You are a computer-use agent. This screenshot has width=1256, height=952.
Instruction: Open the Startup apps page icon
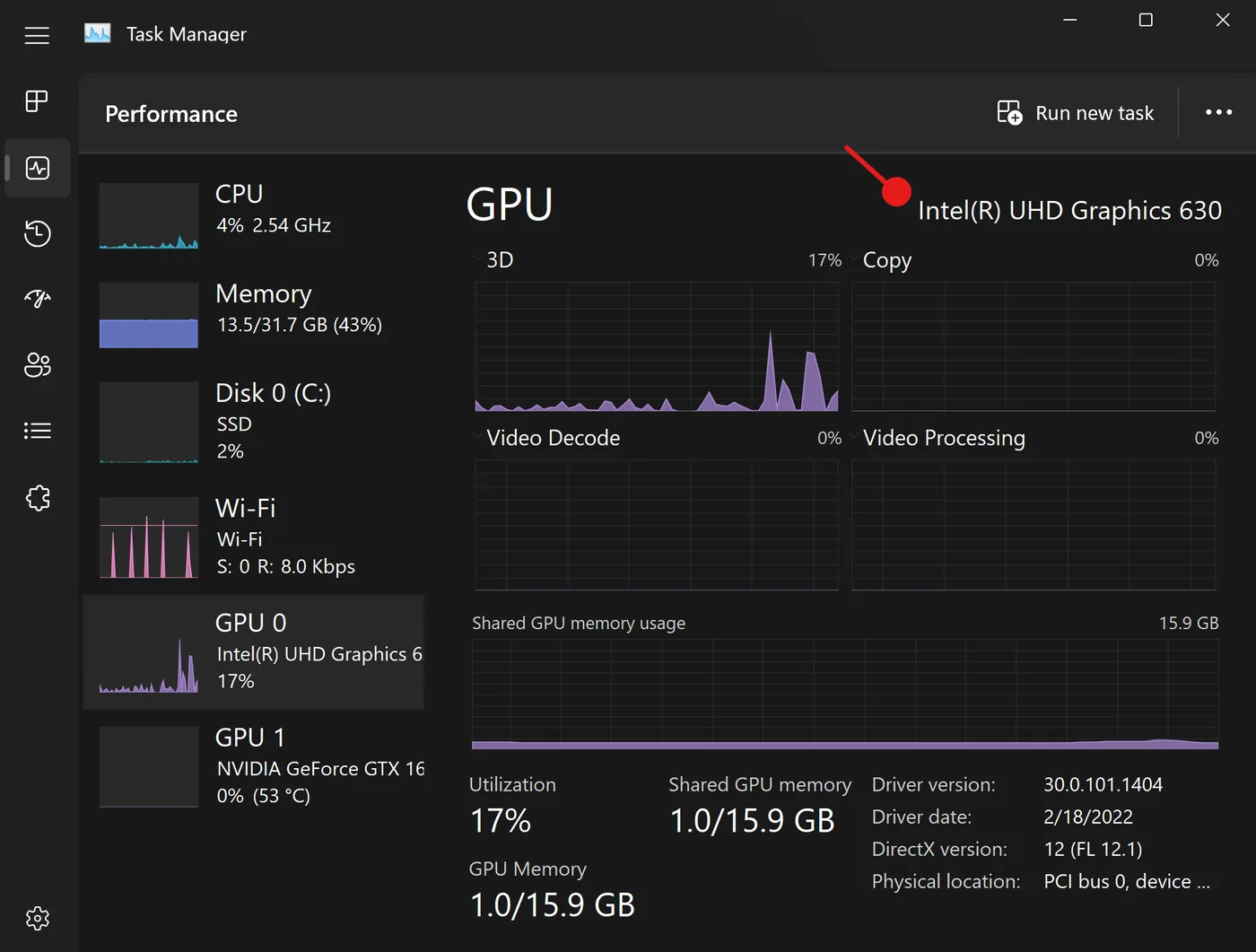click(38, 299)
